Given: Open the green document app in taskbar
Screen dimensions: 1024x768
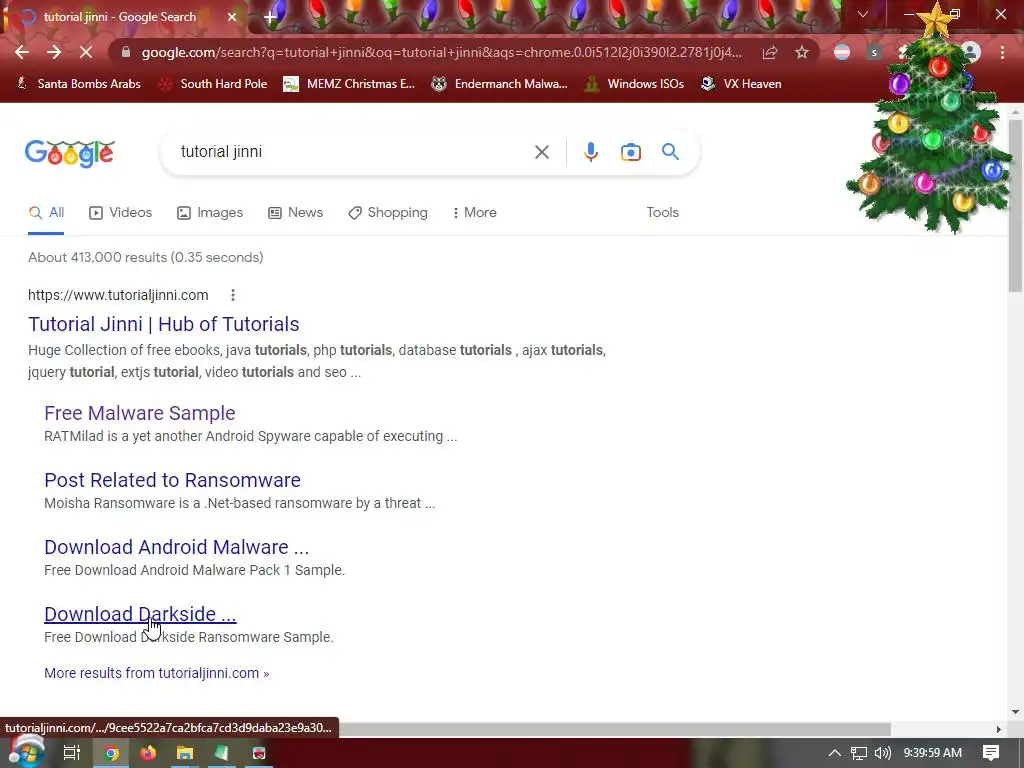Looking at the screenshot, I should (221, 753).
